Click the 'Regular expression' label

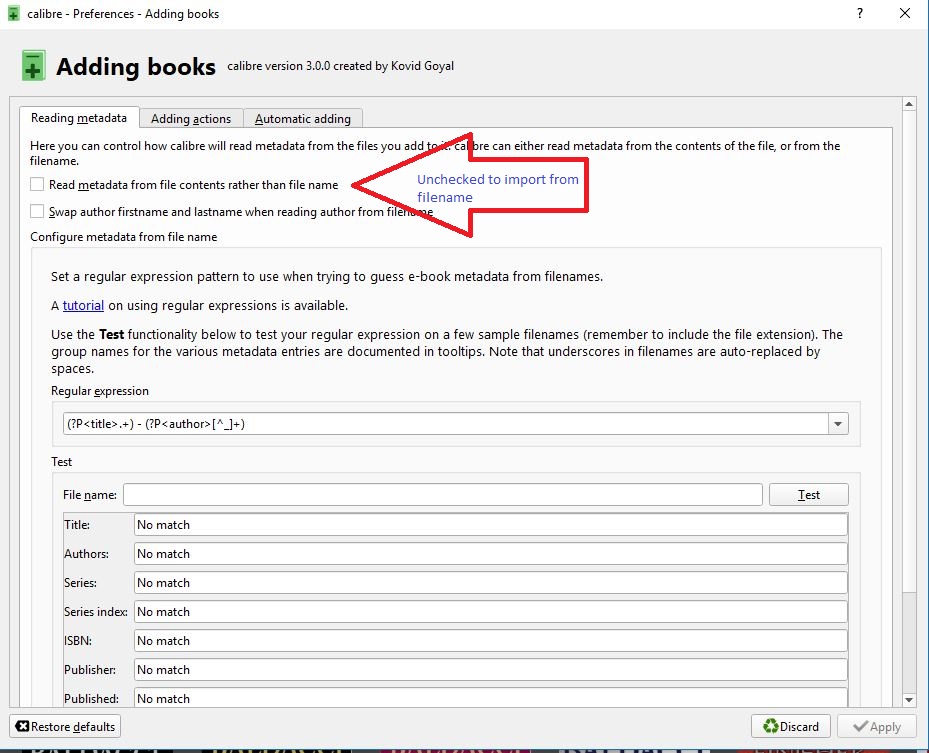tap(100, 391)
